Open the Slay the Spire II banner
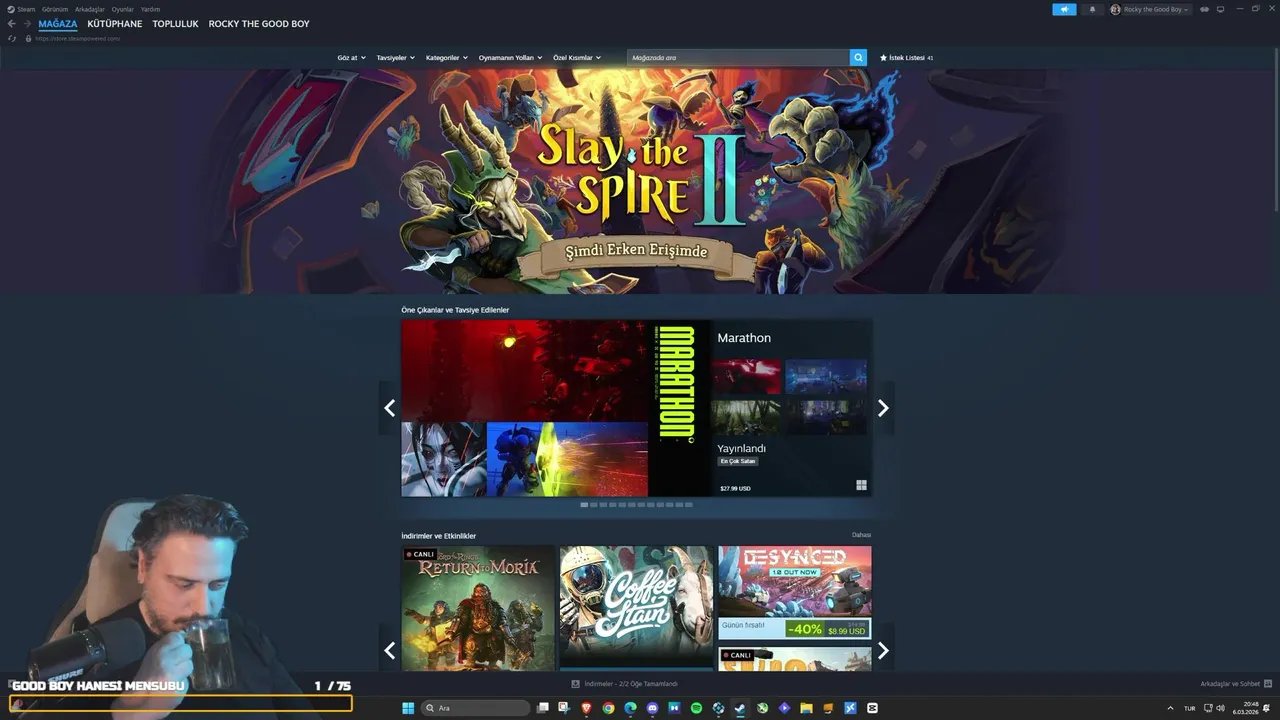1280x720 pixels. tap(640, 181)
